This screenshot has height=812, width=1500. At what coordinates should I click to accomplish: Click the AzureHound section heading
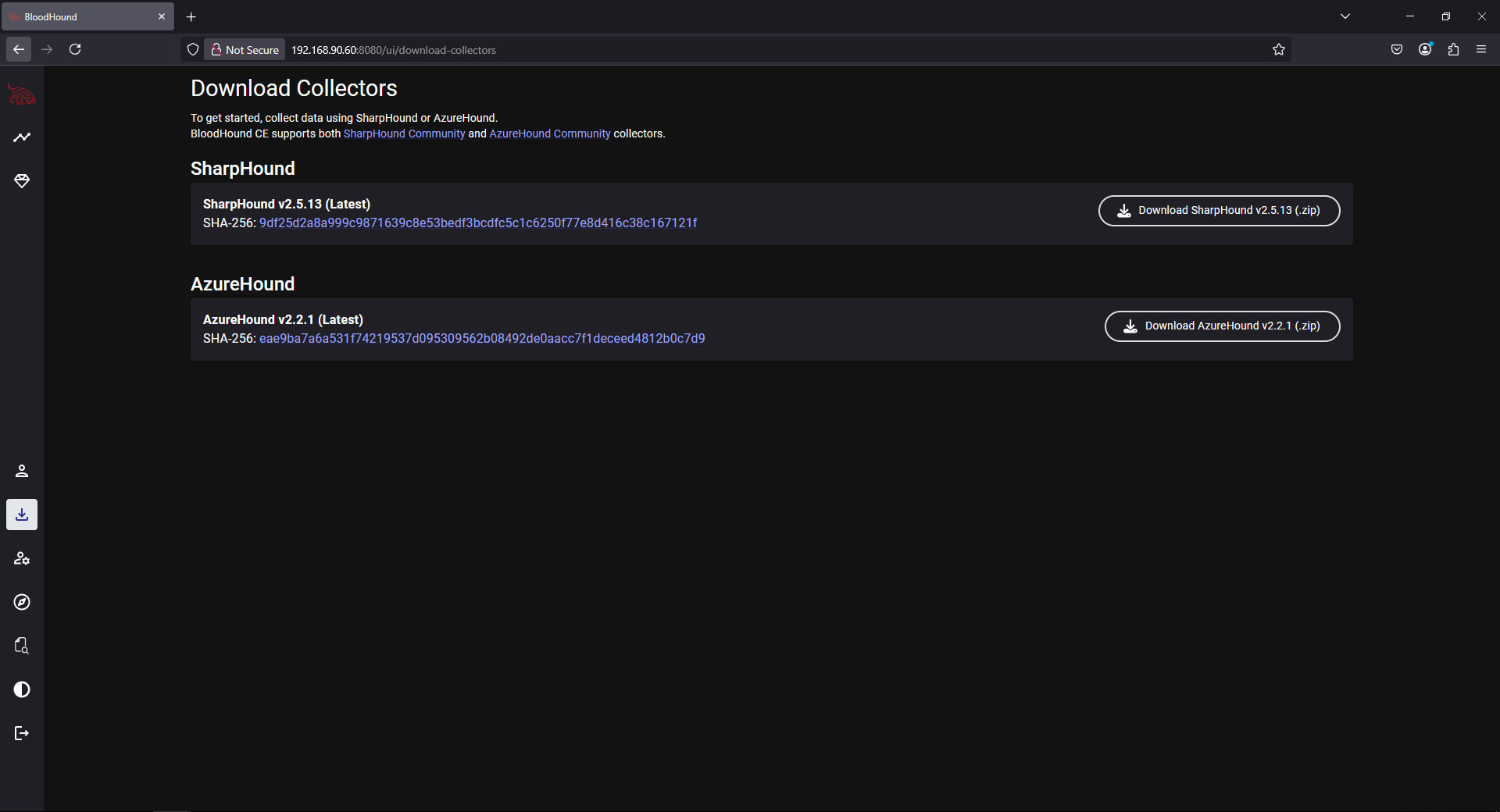243,284
